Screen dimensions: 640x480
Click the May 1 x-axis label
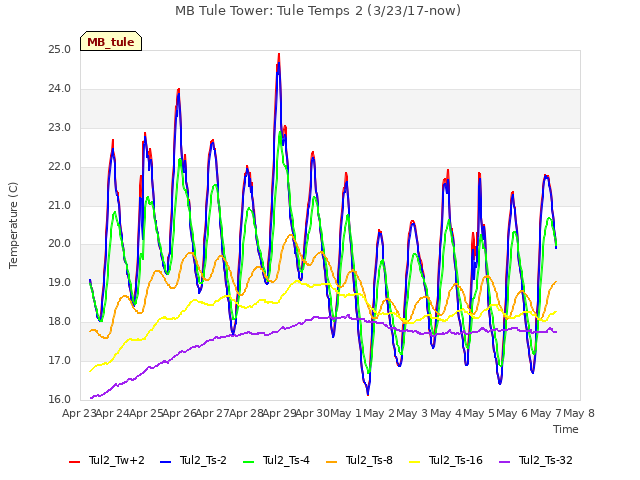pos(346,413)
